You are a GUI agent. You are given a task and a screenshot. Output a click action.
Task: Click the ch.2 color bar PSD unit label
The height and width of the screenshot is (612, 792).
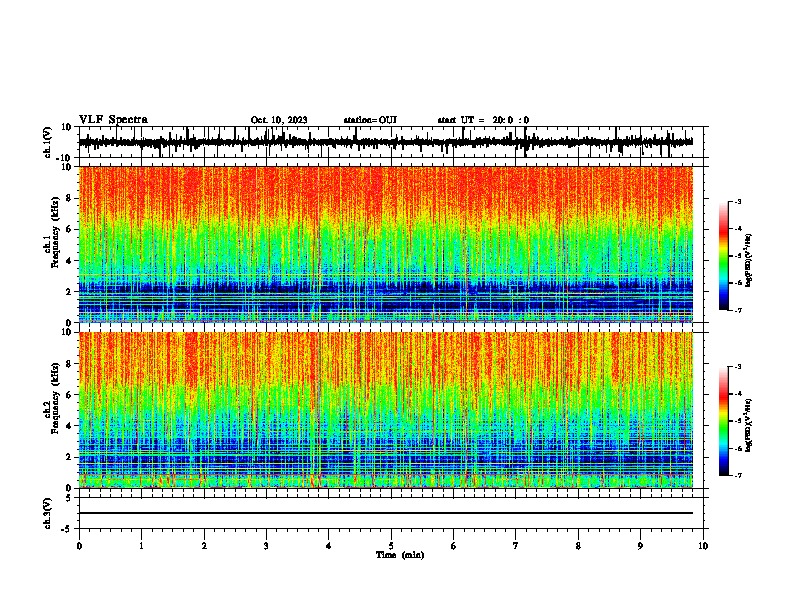click(748, 425)
